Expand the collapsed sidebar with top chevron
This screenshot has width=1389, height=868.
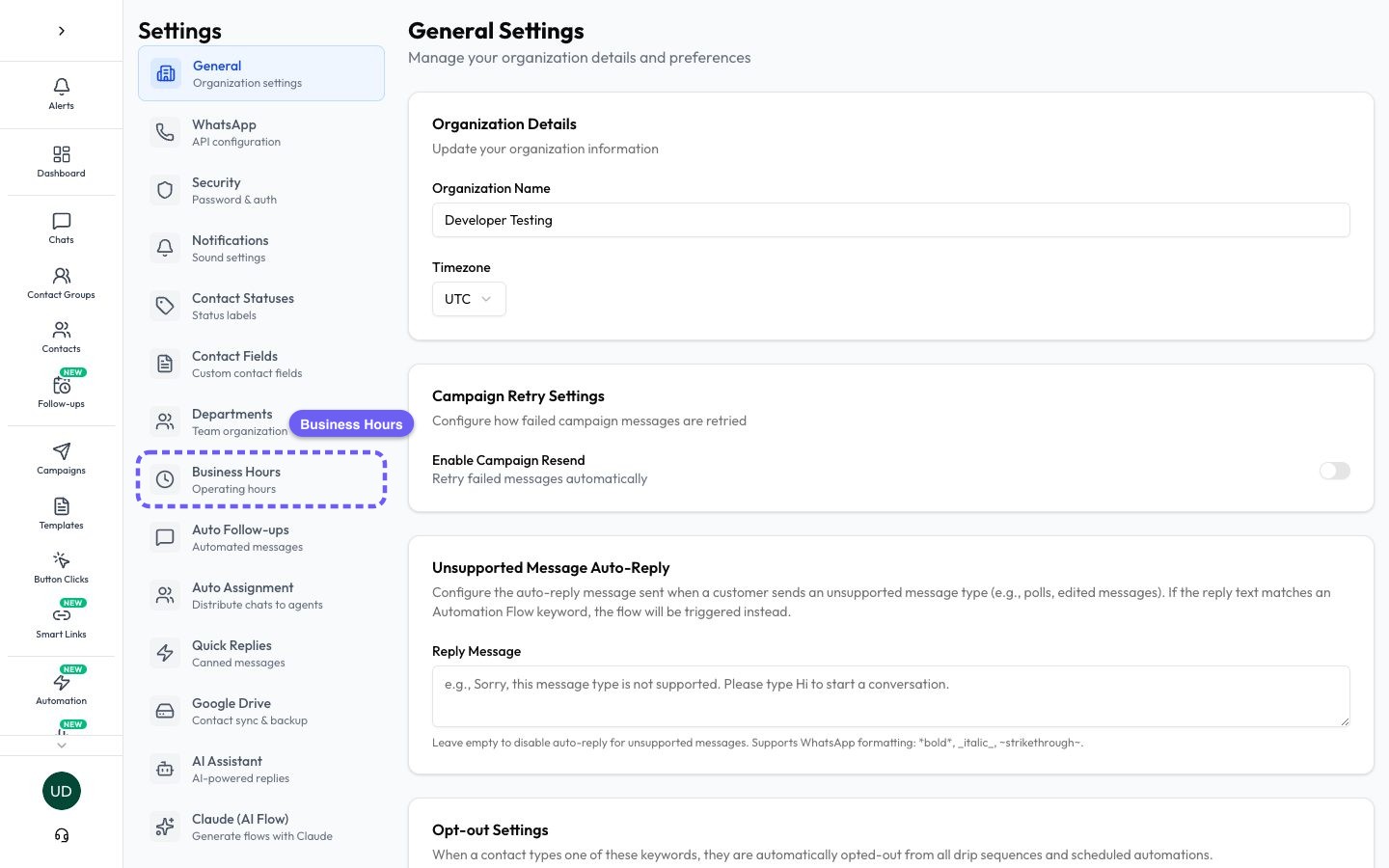(x=61, y=31)
